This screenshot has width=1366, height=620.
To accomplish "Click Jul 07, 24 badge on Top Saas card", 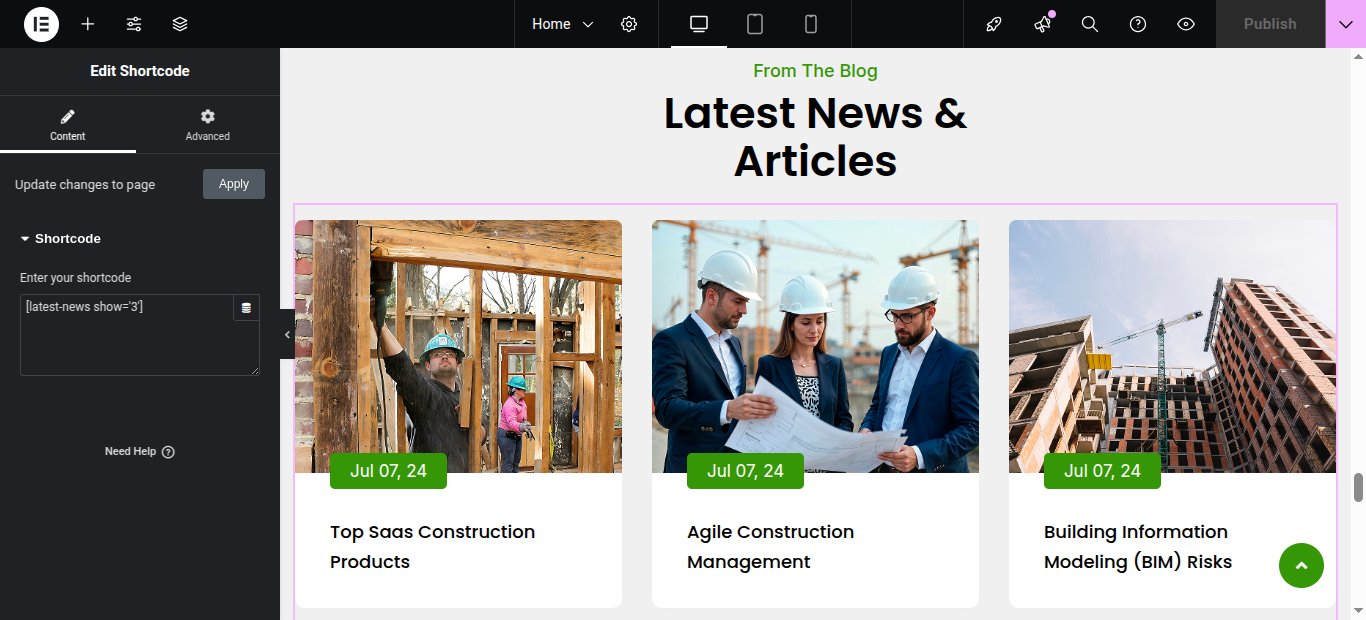I will coord(388,471).
